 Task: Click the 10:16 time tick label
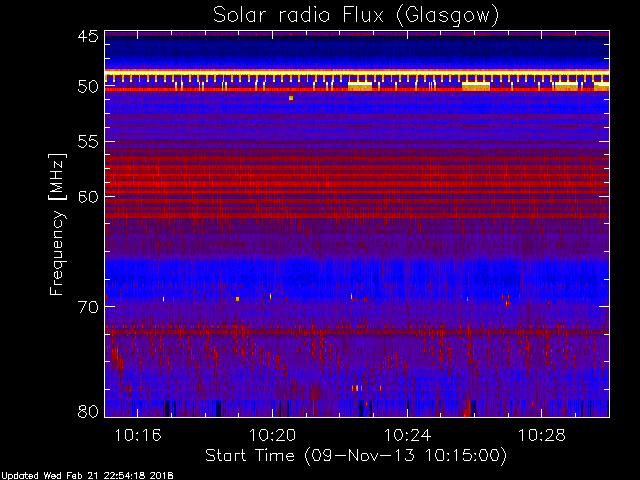[x=138, y=436]
